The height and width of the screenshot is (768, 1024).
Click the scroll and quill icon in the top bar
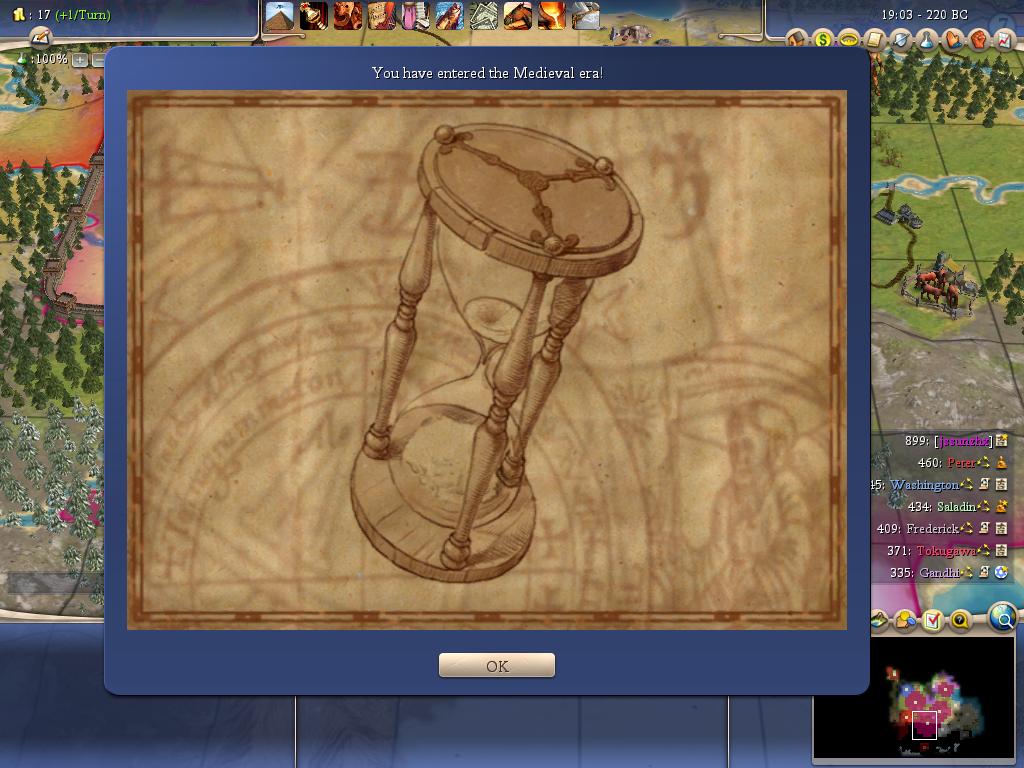[381, 16]
